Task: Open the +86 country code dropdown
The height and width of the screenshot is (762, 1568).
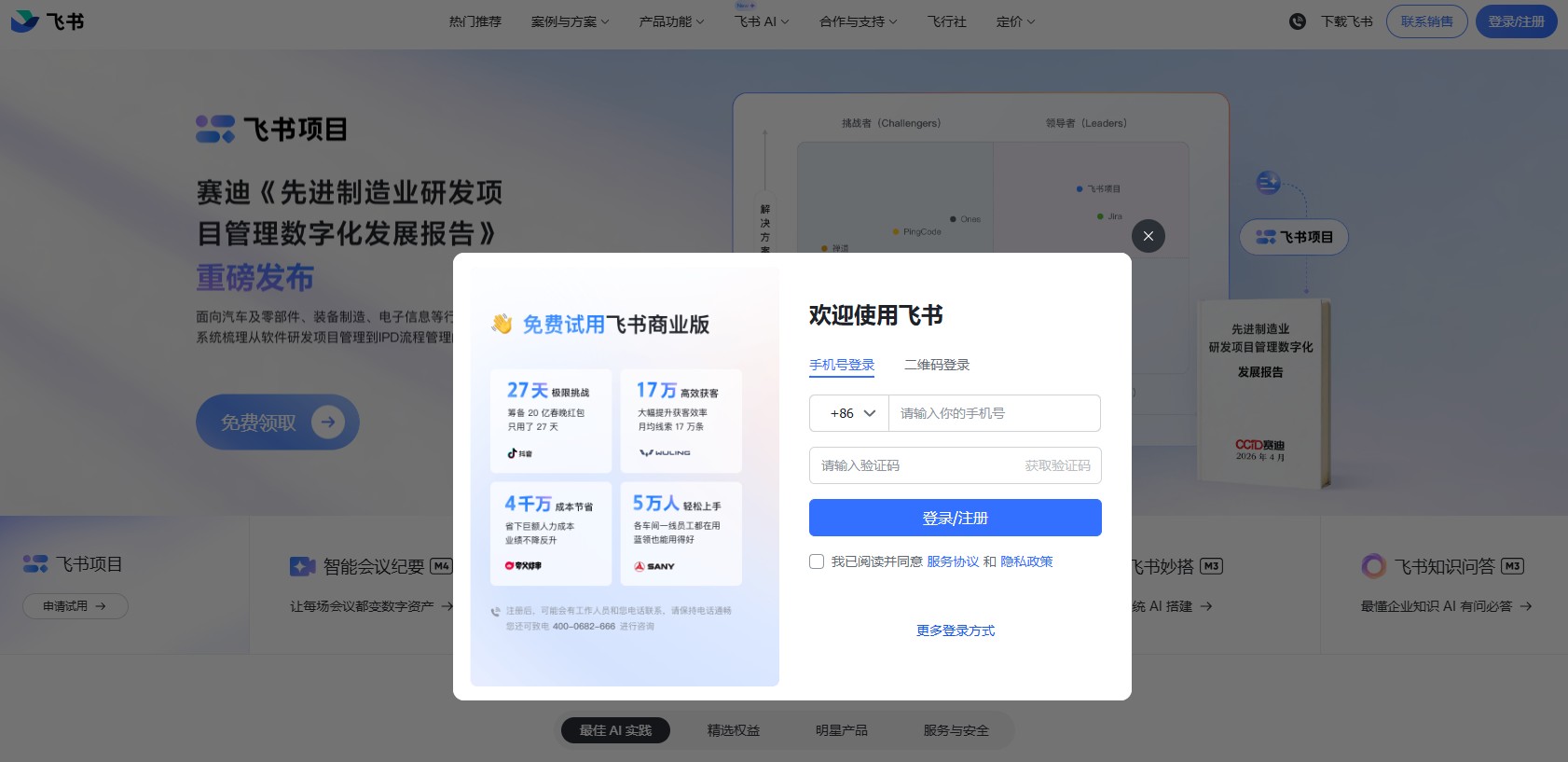Action: coord(849,413)
